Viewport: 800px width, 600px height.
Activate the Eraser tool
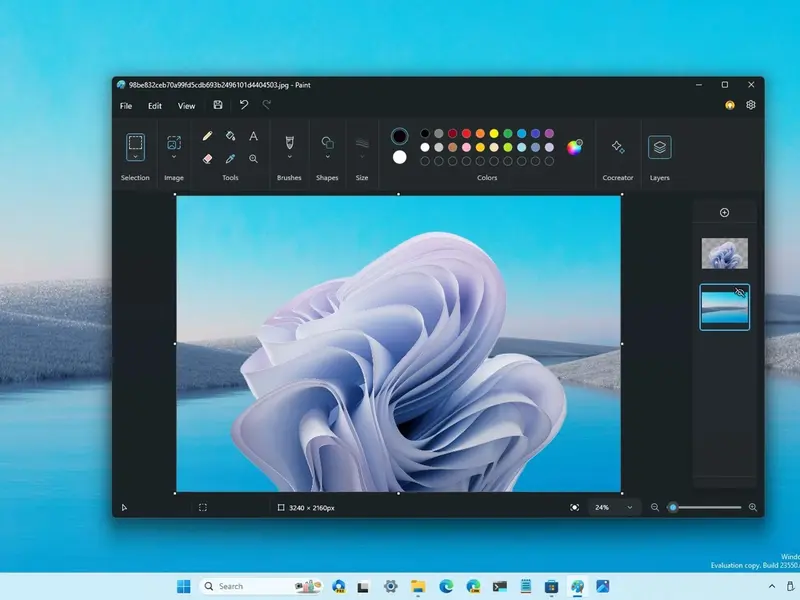coord(207,159)
